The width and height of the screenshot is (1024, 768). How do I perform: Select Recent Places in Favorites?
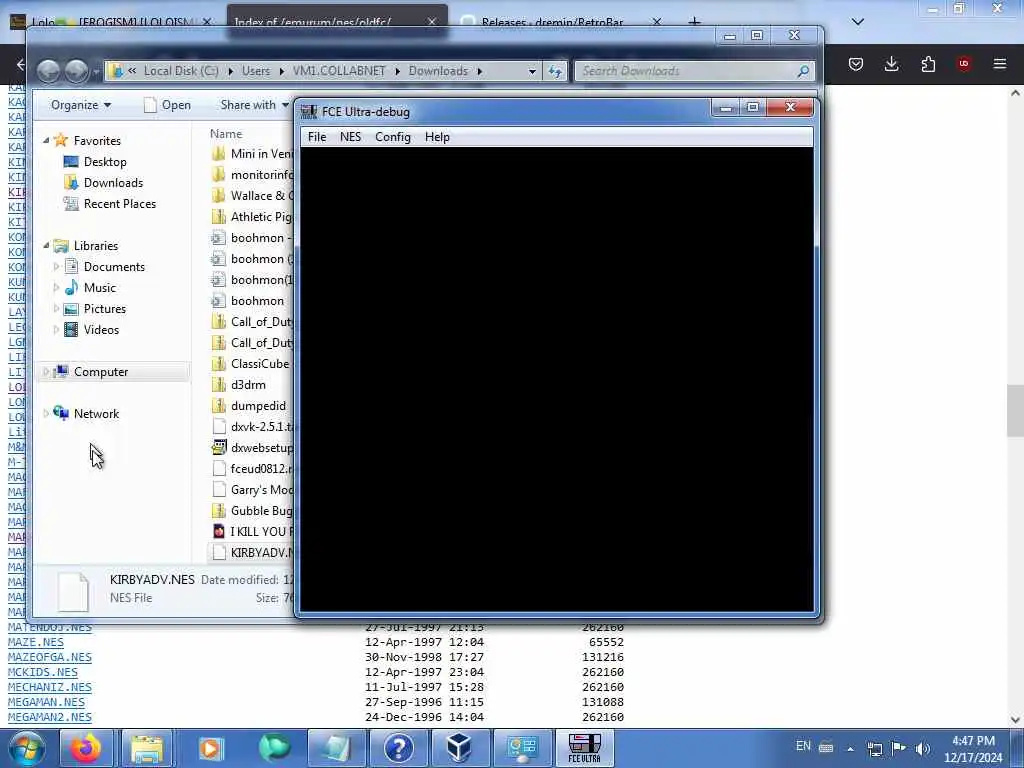point(119,204)
